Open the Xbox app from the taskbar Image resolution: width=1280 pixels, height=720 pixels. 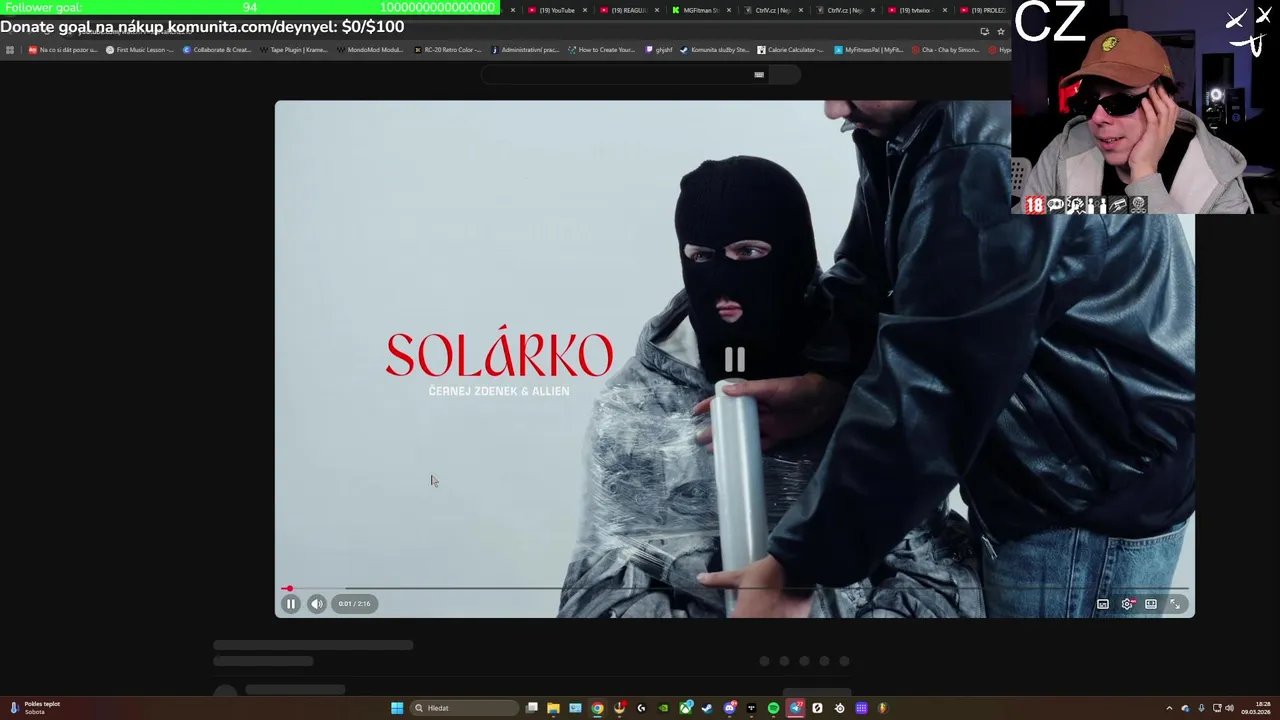click(x=685, y=708)
